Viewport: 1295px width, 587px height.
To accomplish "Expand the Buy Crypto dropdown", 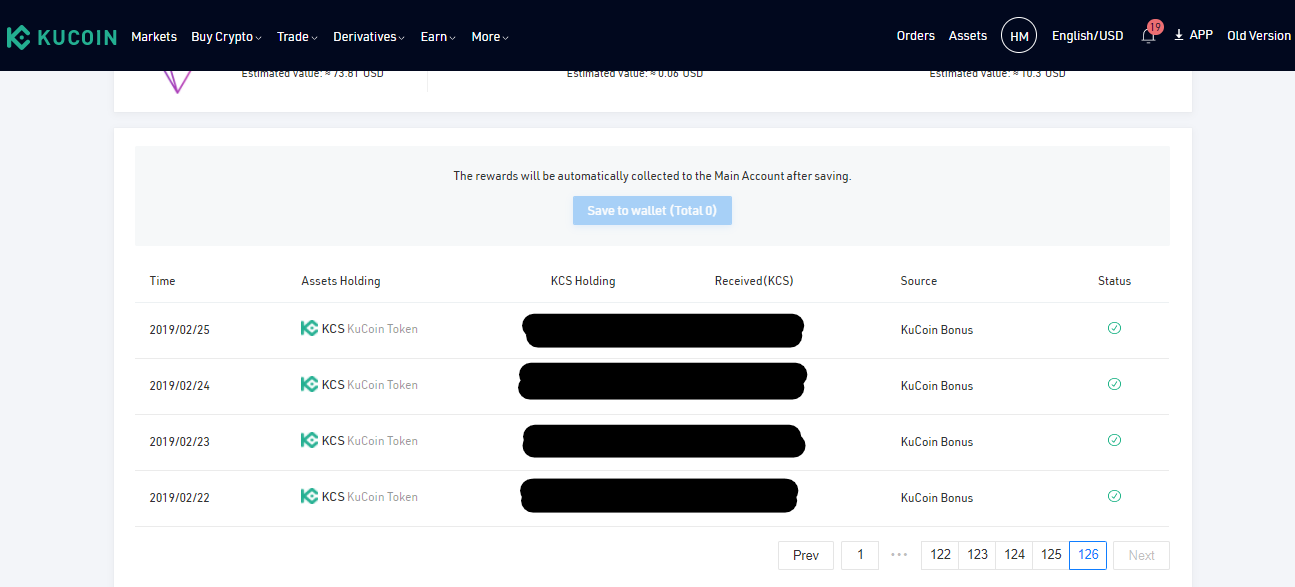I will [x=226, y=36].
